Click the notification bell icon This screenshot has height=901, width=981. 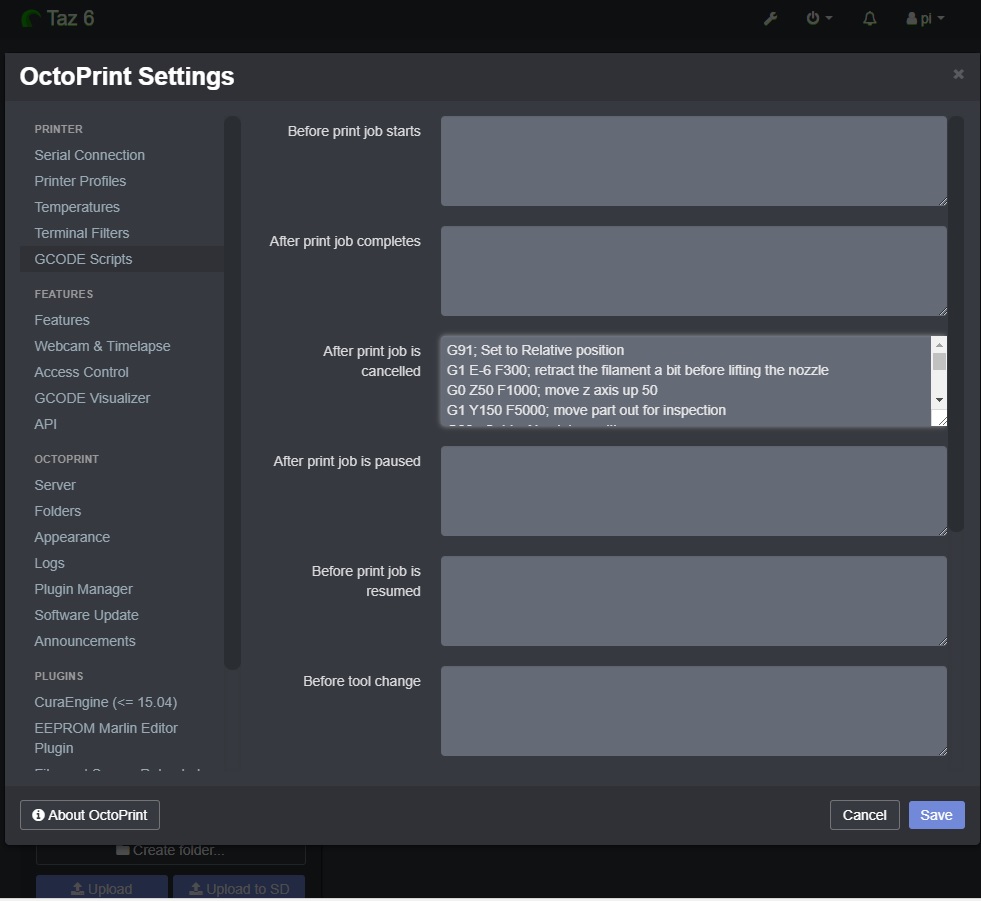pyautogui.click(x=869, y=19)
